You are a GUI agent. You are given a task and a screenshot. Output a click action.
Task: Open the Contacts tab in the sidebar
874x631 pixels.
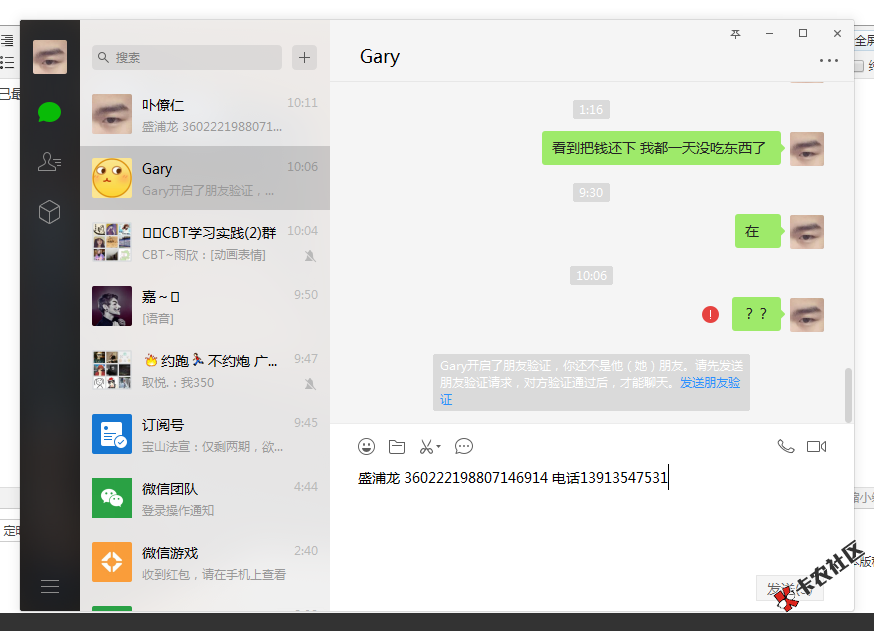tap(49, 162)
